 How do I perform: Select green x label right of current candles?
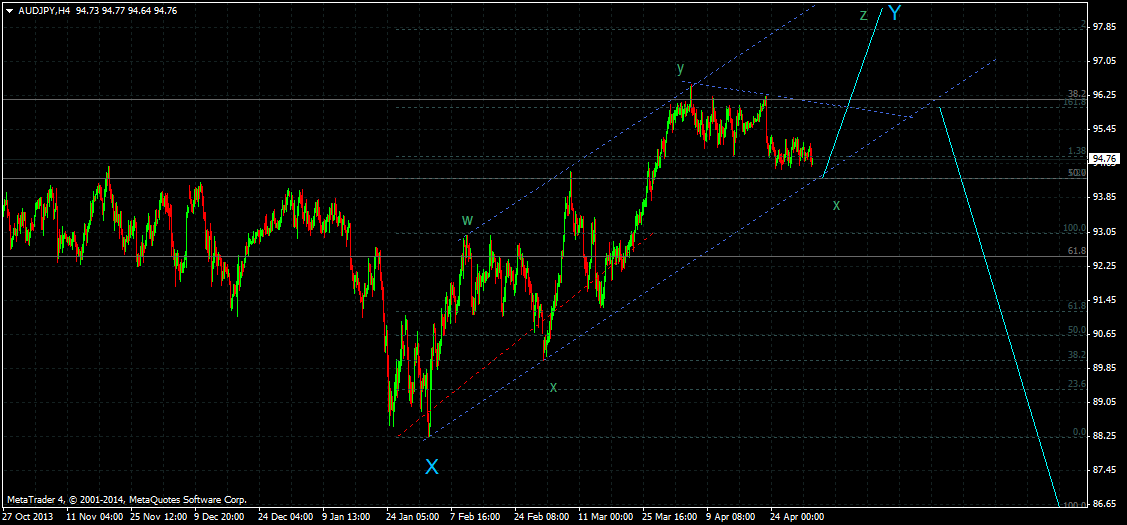point(837,205)
